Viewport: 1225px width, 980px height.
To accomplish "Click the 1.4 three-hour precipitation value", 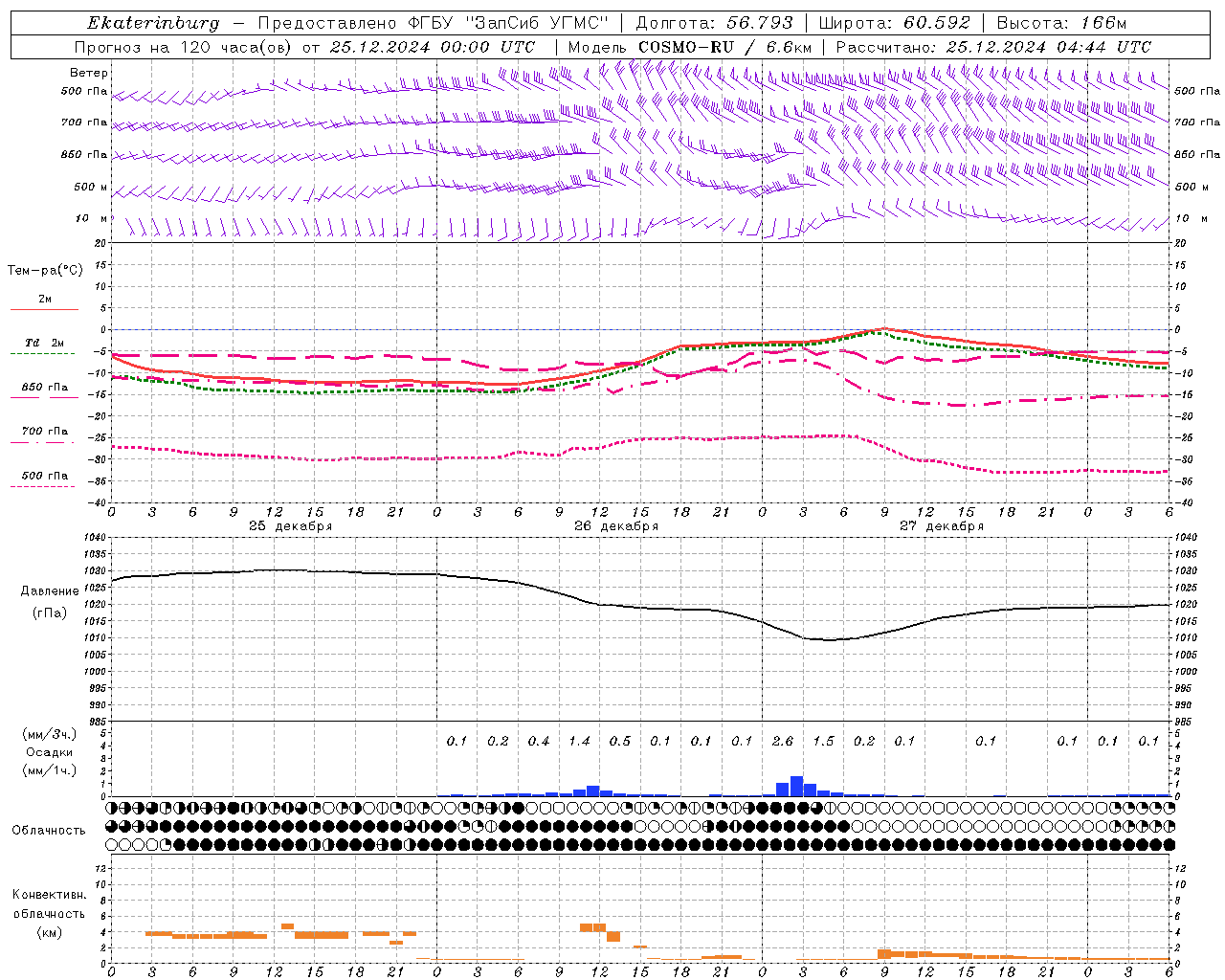I will (x=579, y=741).
